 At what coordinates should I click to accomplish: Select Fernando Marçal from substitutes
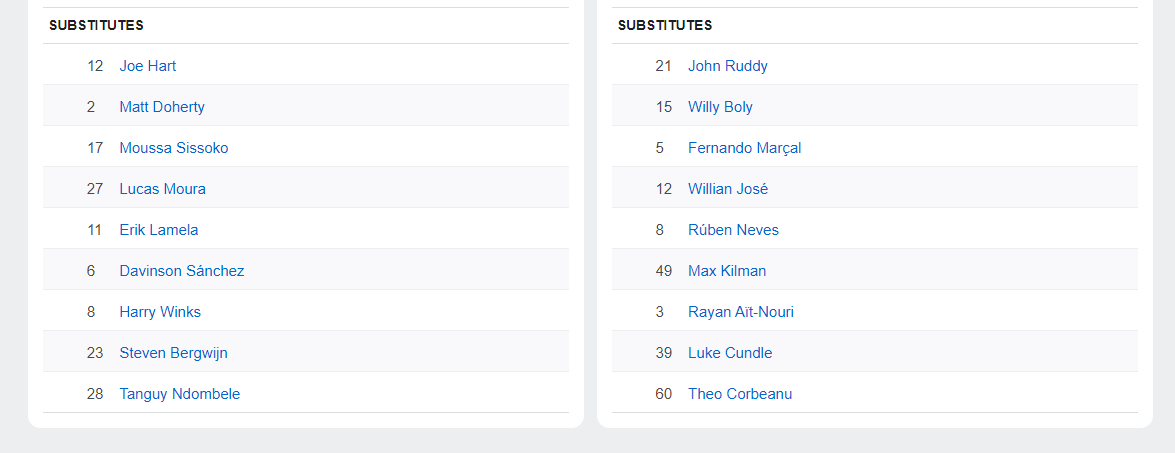point(745,148)
